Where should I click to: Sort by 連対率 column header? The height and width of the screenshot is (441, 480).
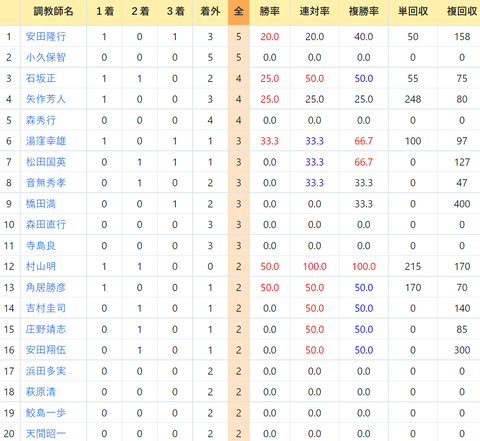(x=314, y=12)
